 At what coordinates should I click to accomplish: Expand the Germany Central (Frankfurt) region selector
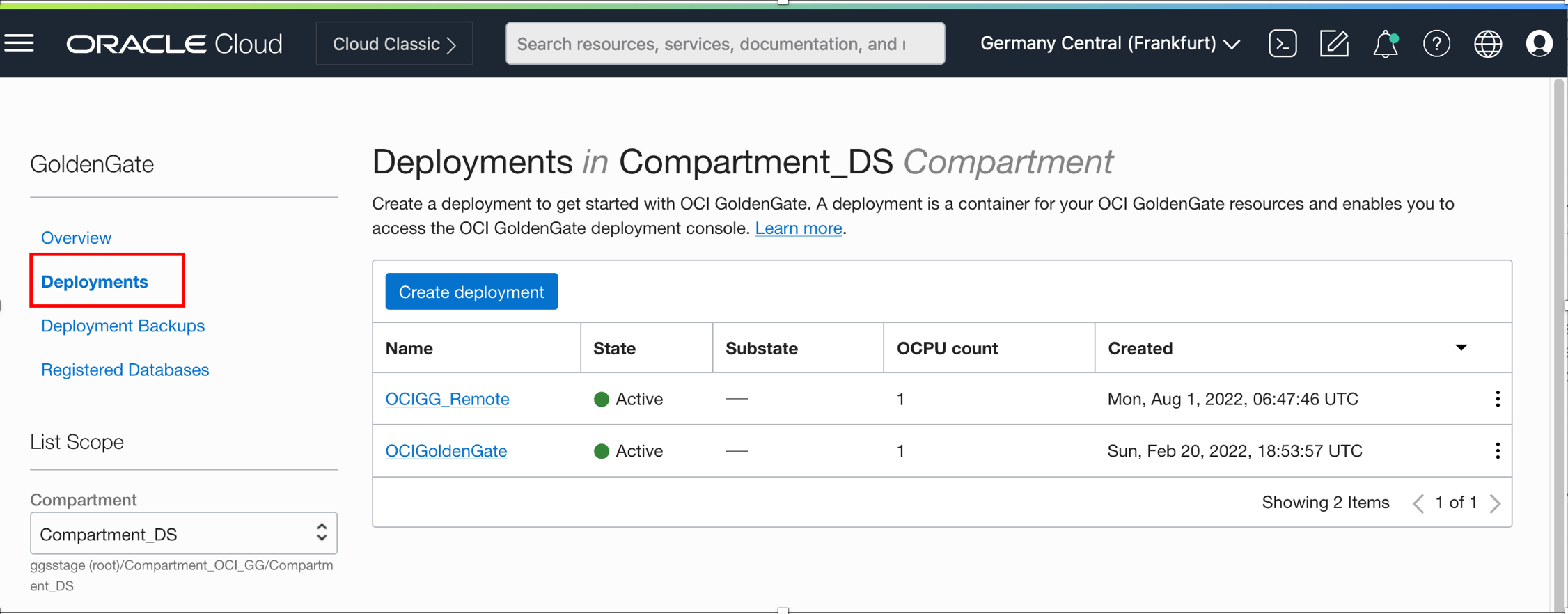click(1110, 44)
